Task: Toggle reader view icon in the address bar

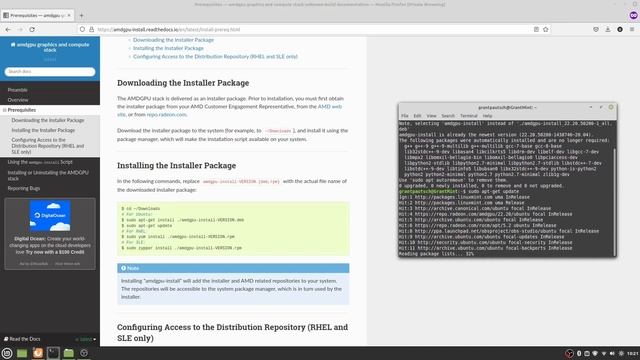Action: [536, 29]
